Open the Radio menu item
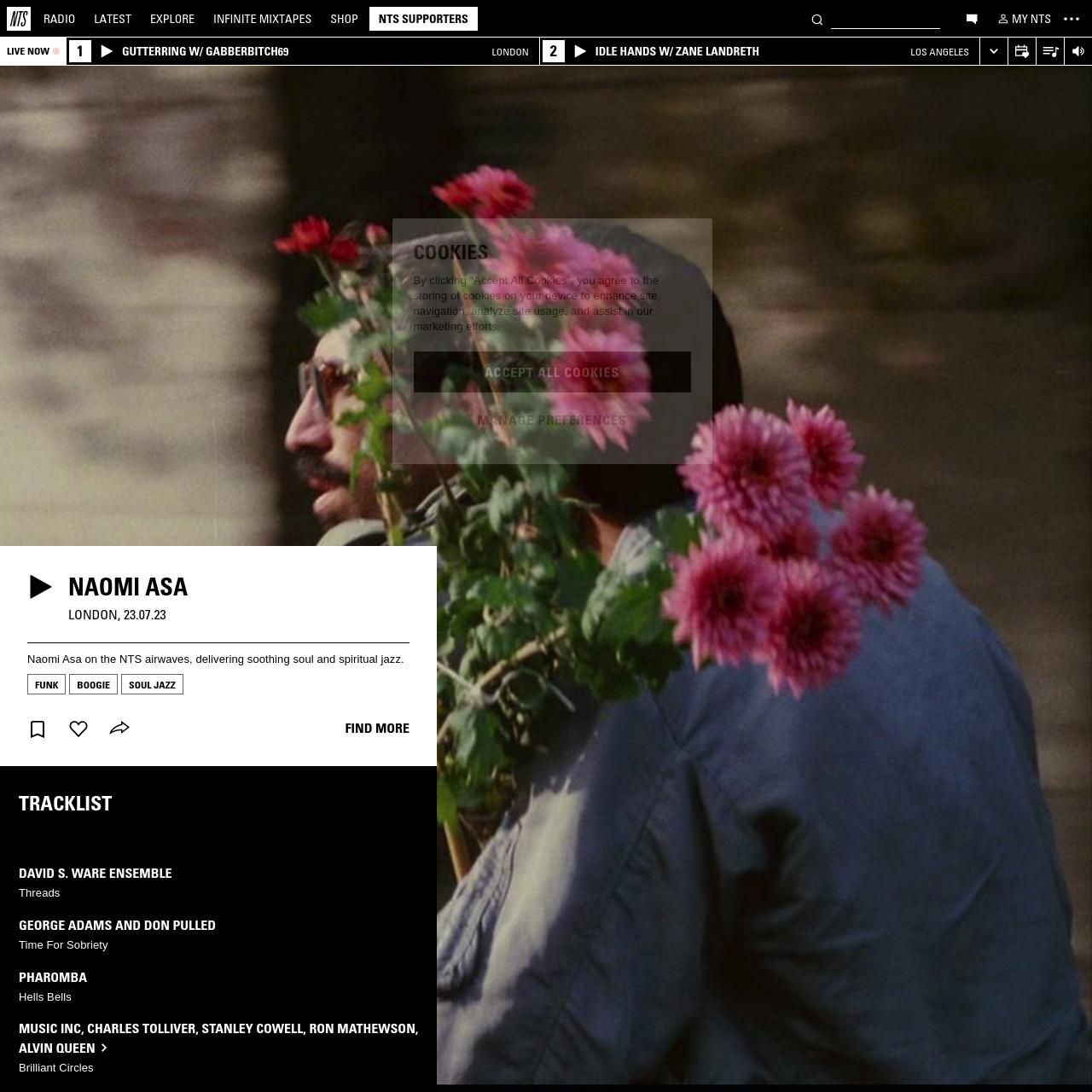The image size is (1092, 1092). coord(59,19)
